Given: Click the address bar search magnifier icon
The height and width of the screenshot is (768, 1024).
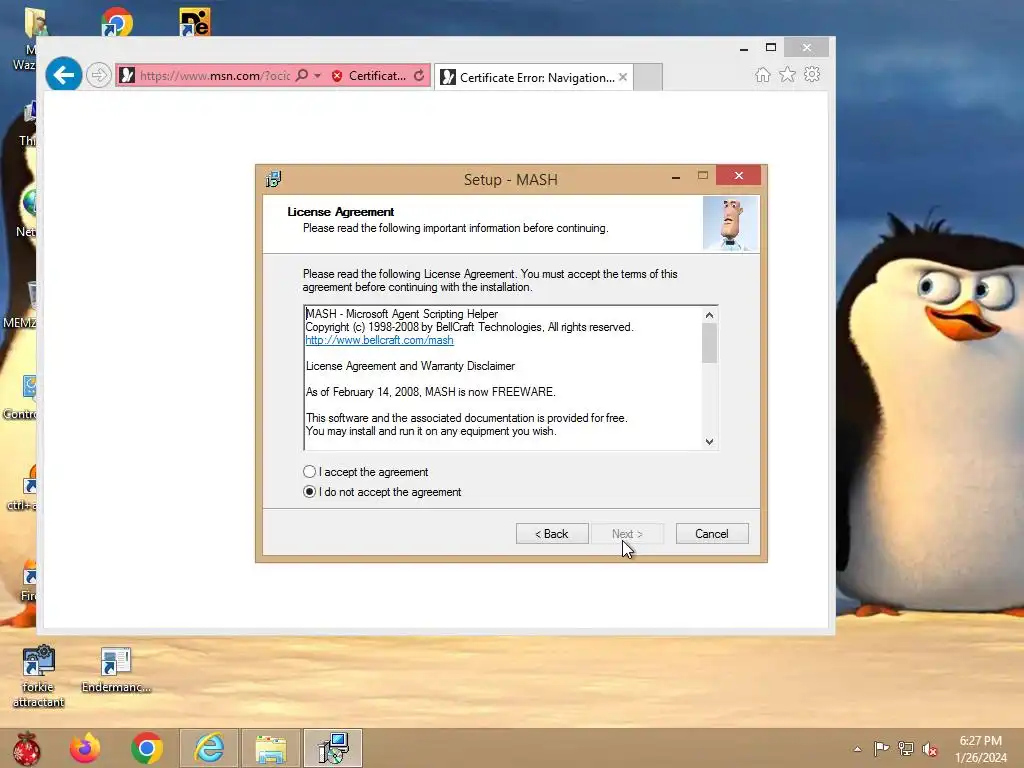Looking at the screenshot, I should 302,75.
